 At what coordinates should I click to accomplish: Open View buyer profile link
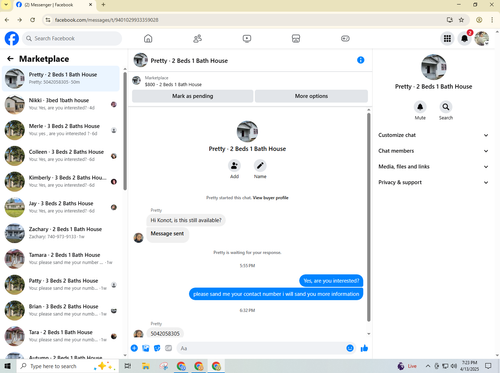tap(270, 198)
